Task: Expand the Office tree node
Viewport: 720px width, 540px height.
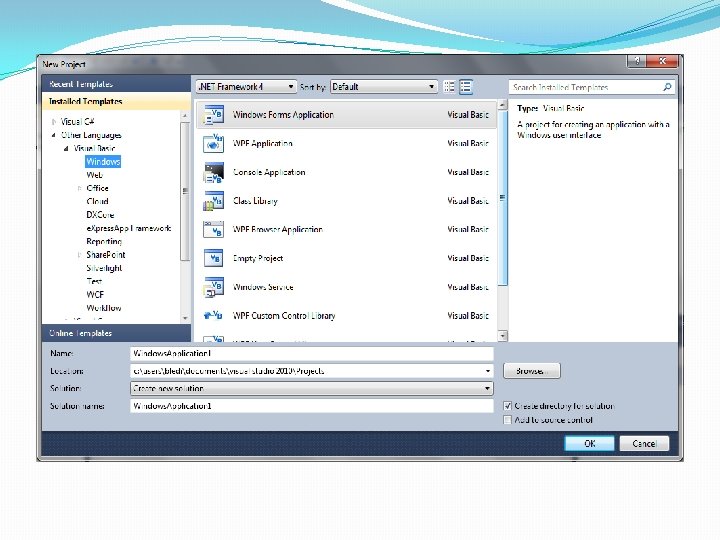Action: point(79,188)
